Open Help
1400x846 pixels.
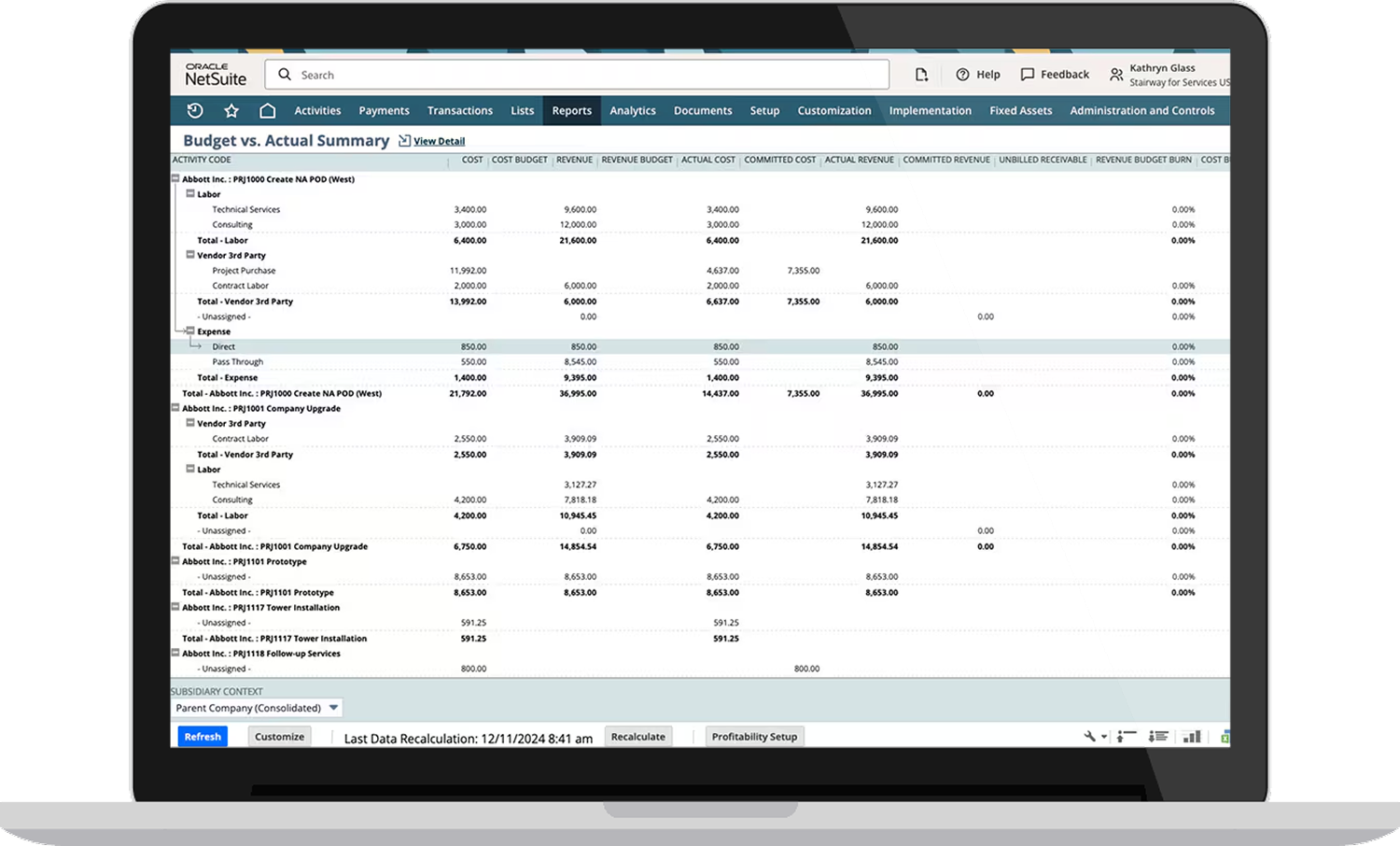click(x=978, y=74)
